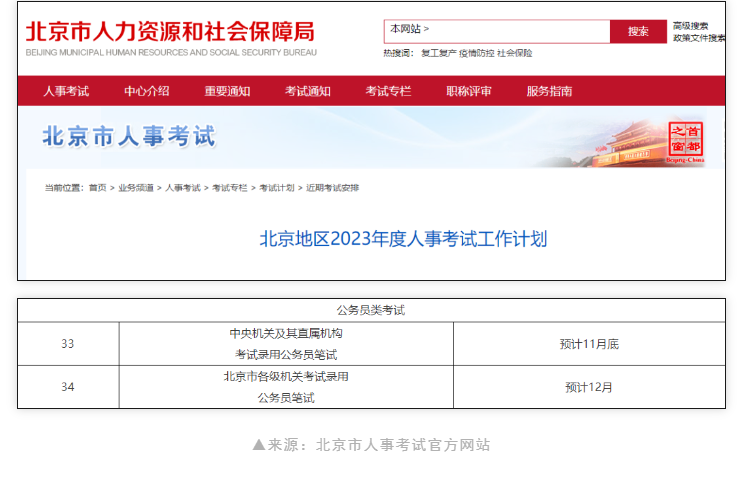Screen dimensions: 739x478
Task: Go to 业务频道 in the breadcrumb
Action: click(136, 188)
